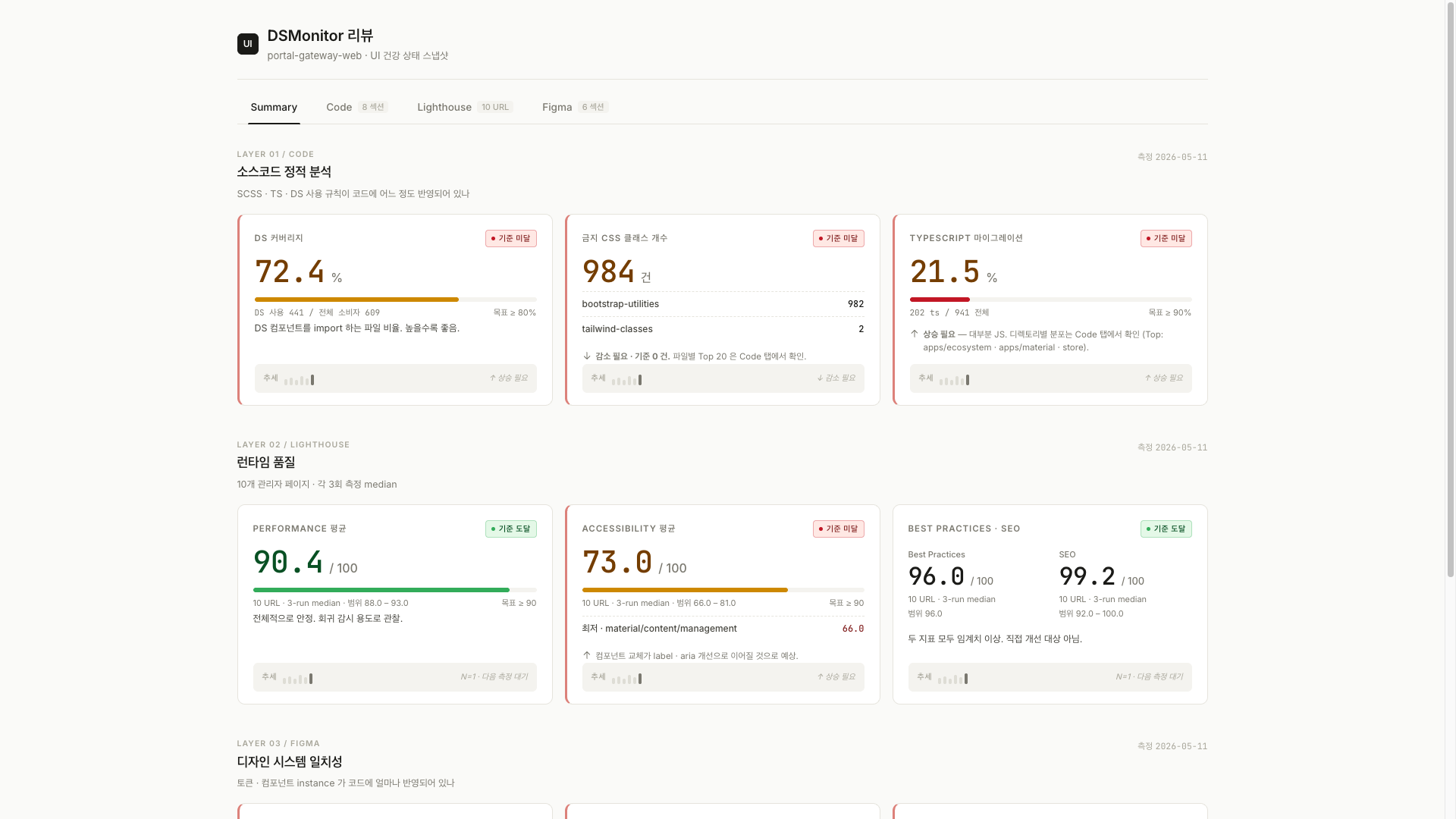Click the 소스코드 정적 분석 section heading
Screen dimensions: 1456x819
[x=284, y=171]
